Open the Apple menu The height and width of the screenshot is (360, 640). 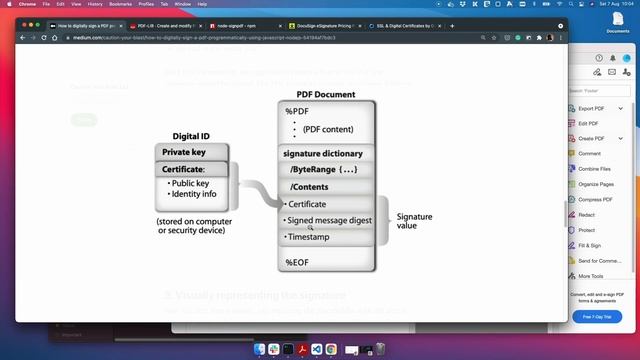coord(9,4)
